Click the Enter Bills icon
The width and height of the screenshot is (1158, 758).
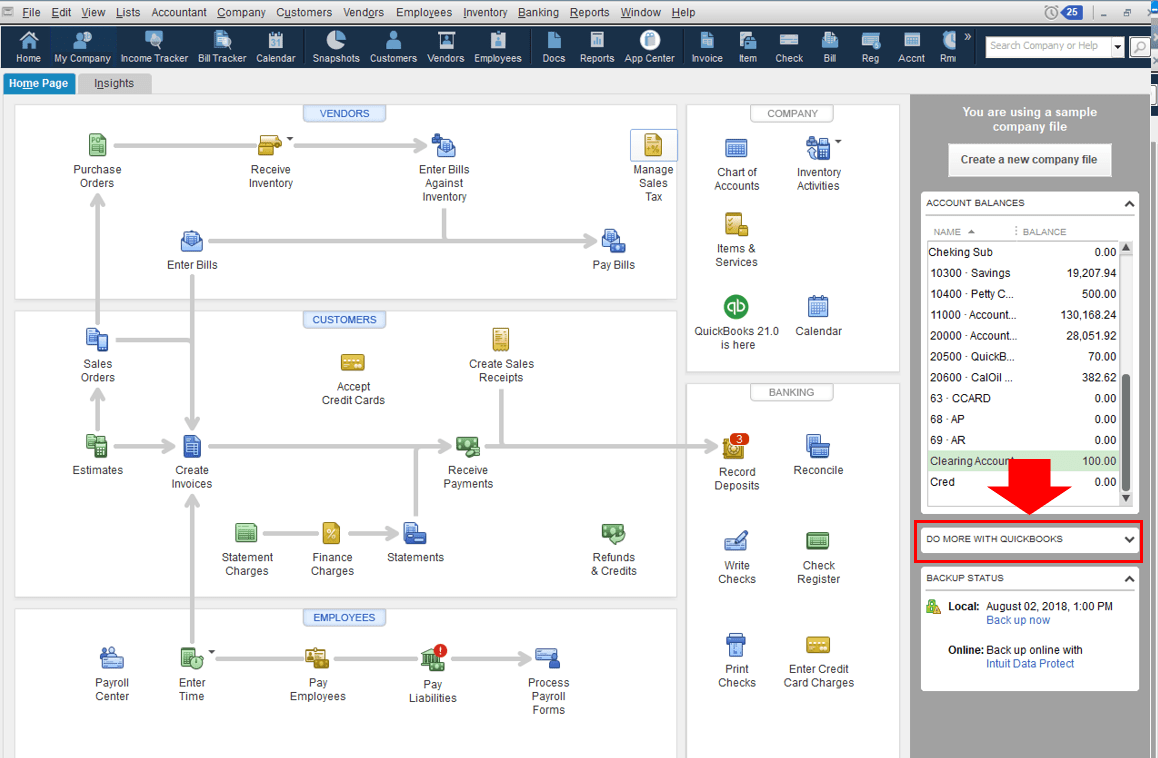tap(192, 241)
